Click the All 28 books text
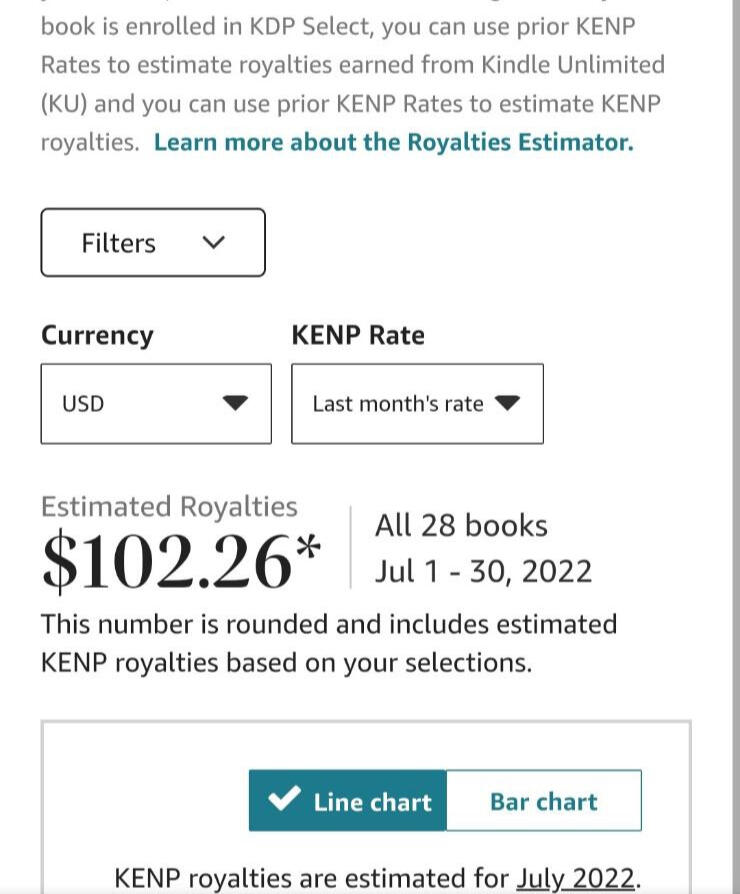Image resolution: width=740 pixels, height=894 pixels. tap(461, 525)
